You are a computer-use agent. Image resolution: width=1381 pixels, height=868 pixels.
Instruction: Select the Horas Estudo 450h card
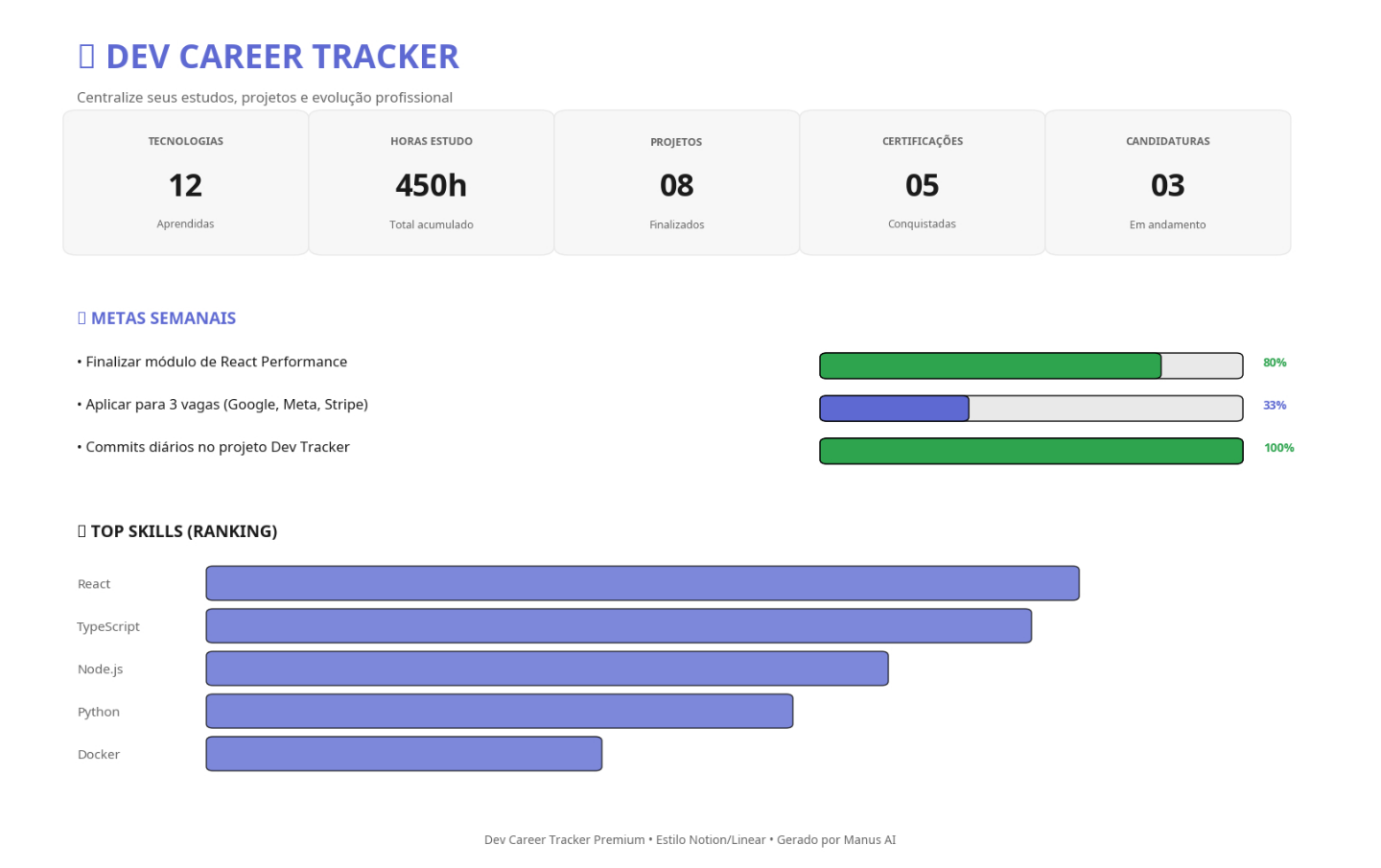pos(432,182)
